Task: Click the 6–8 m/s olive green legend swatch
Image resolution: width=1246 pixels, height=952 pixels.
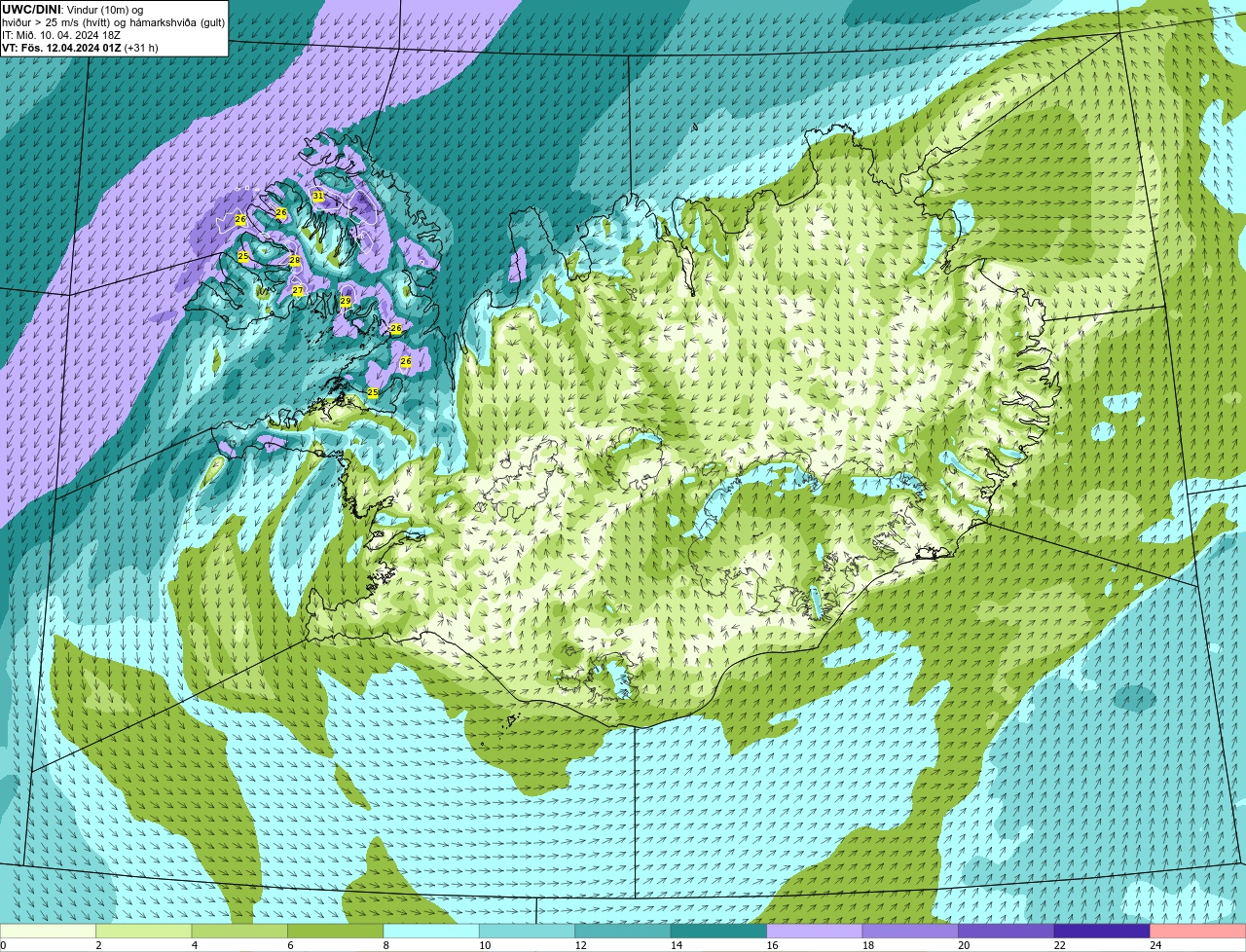Action: coord(336,932)
